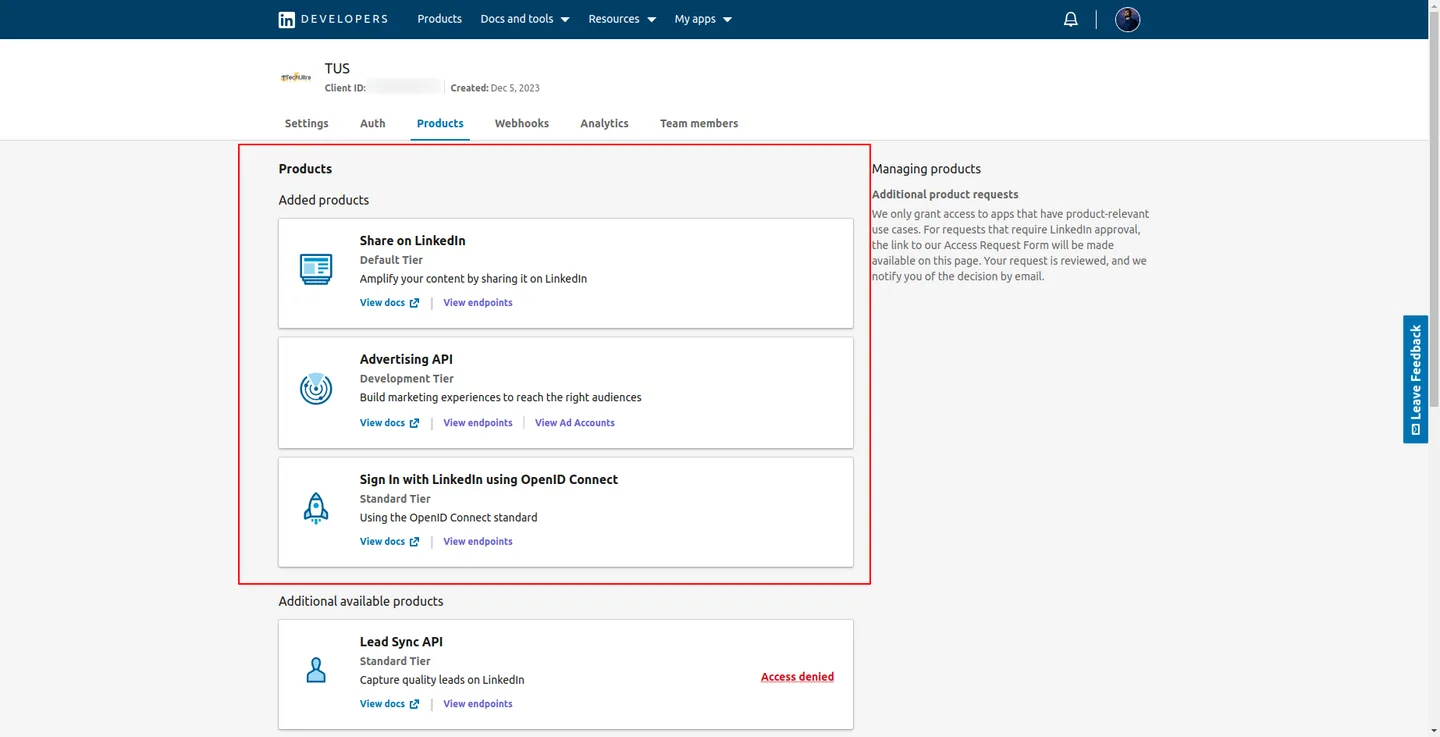Click the Development Tier label

(407, 379)
